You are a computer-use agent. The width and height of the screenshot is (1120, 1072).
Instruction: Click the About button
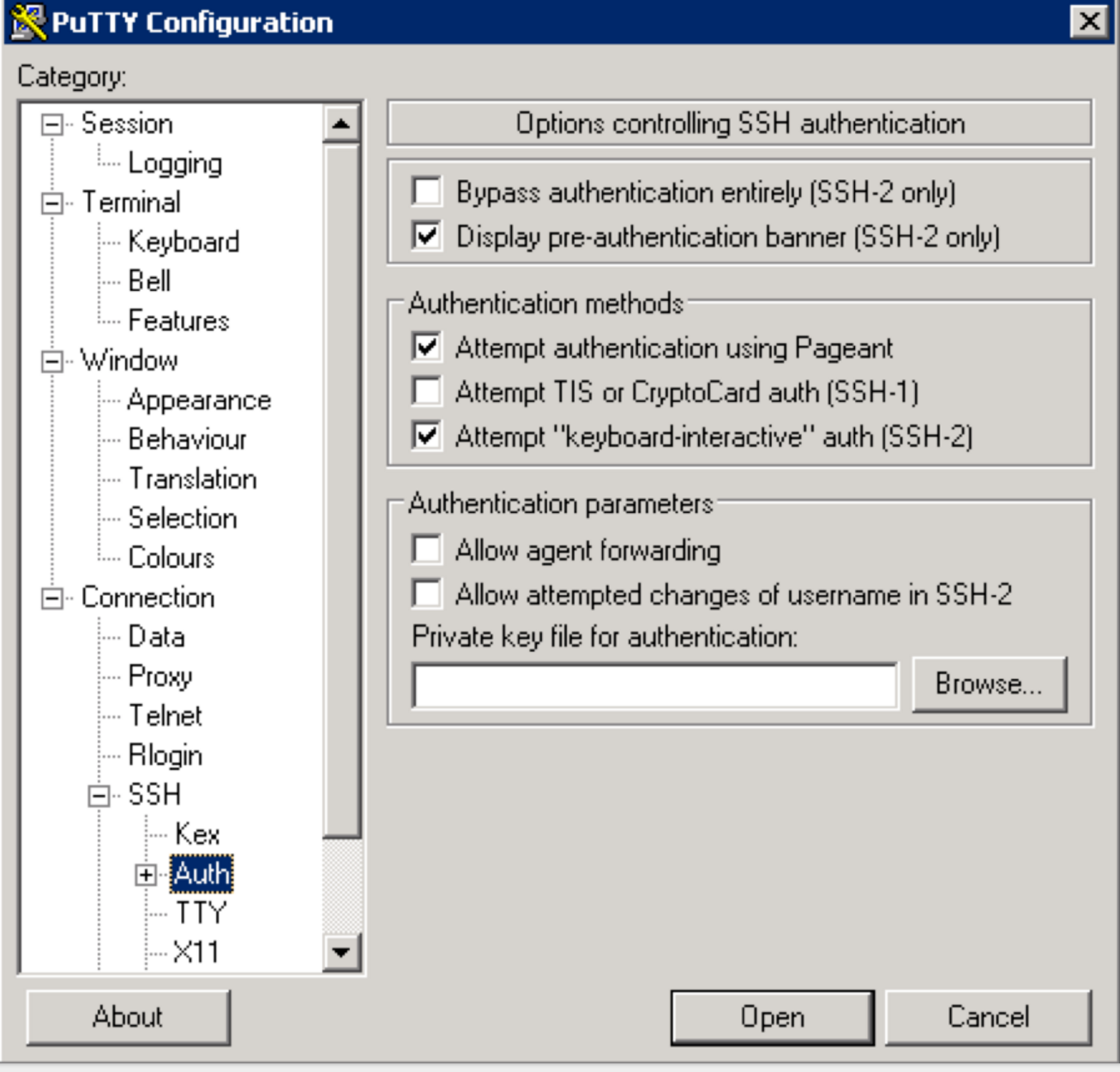click(129, 1017)
